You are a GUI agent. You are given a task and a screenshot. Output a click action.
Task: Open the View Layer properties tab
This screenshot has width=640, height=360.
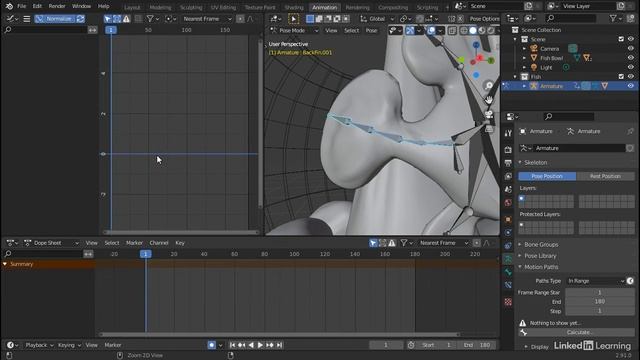[508, 176]
